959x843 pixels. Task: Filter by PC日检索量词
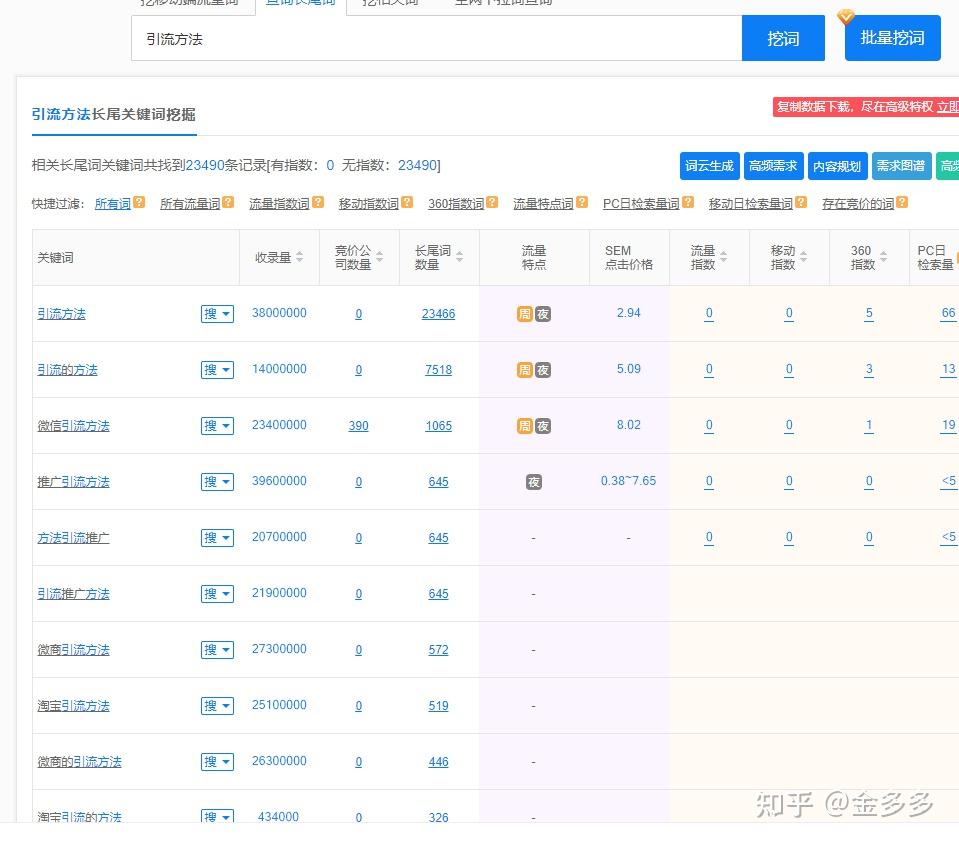(641, 204)
